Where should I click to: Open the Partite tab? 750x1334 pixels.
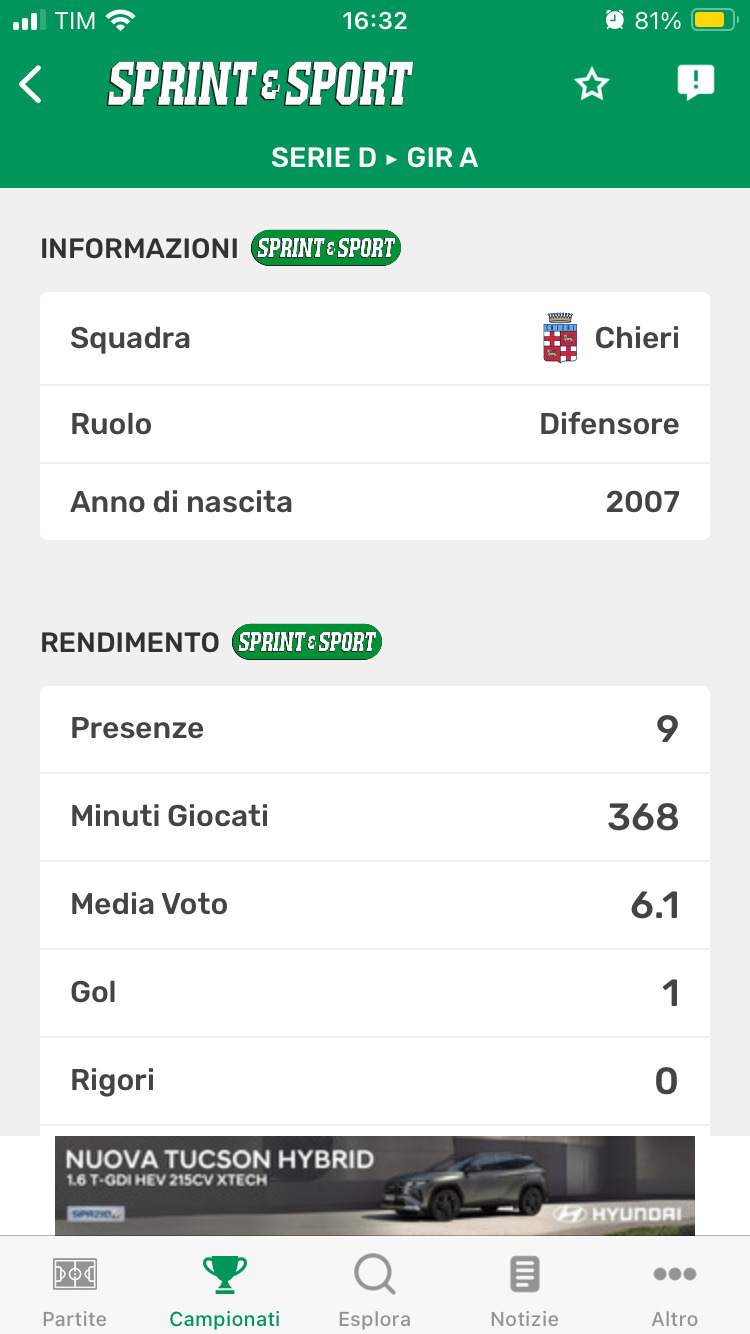pyautogui.click(x=75, y=1290)
